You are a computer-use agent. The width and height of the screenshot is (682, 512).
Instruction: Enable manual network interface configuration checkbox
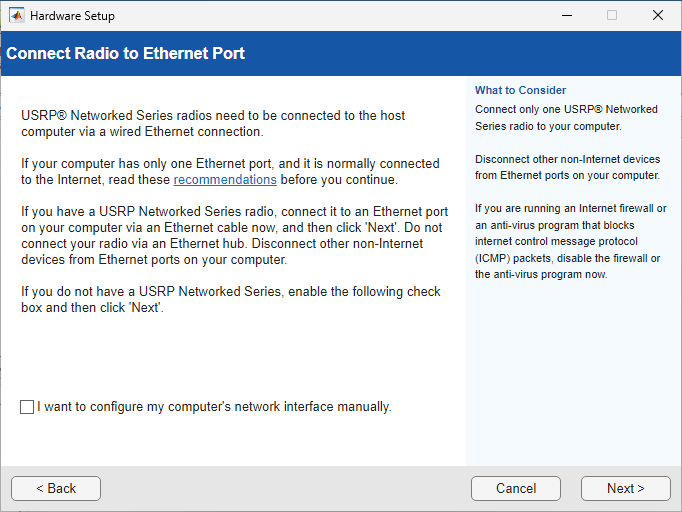(27, 407)
